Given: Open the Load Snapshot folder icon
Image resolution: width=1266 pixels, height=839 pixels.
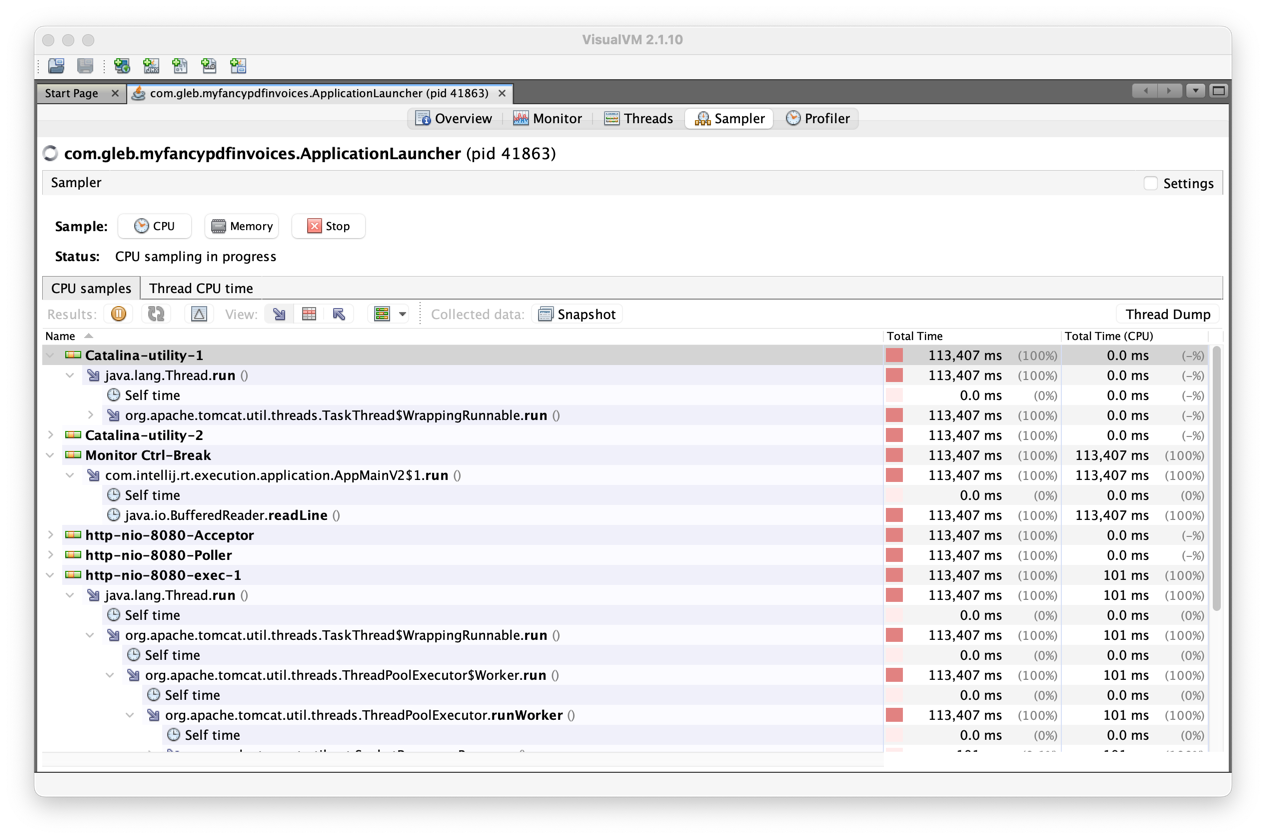Looking at the screenshot, I should 55,65.
